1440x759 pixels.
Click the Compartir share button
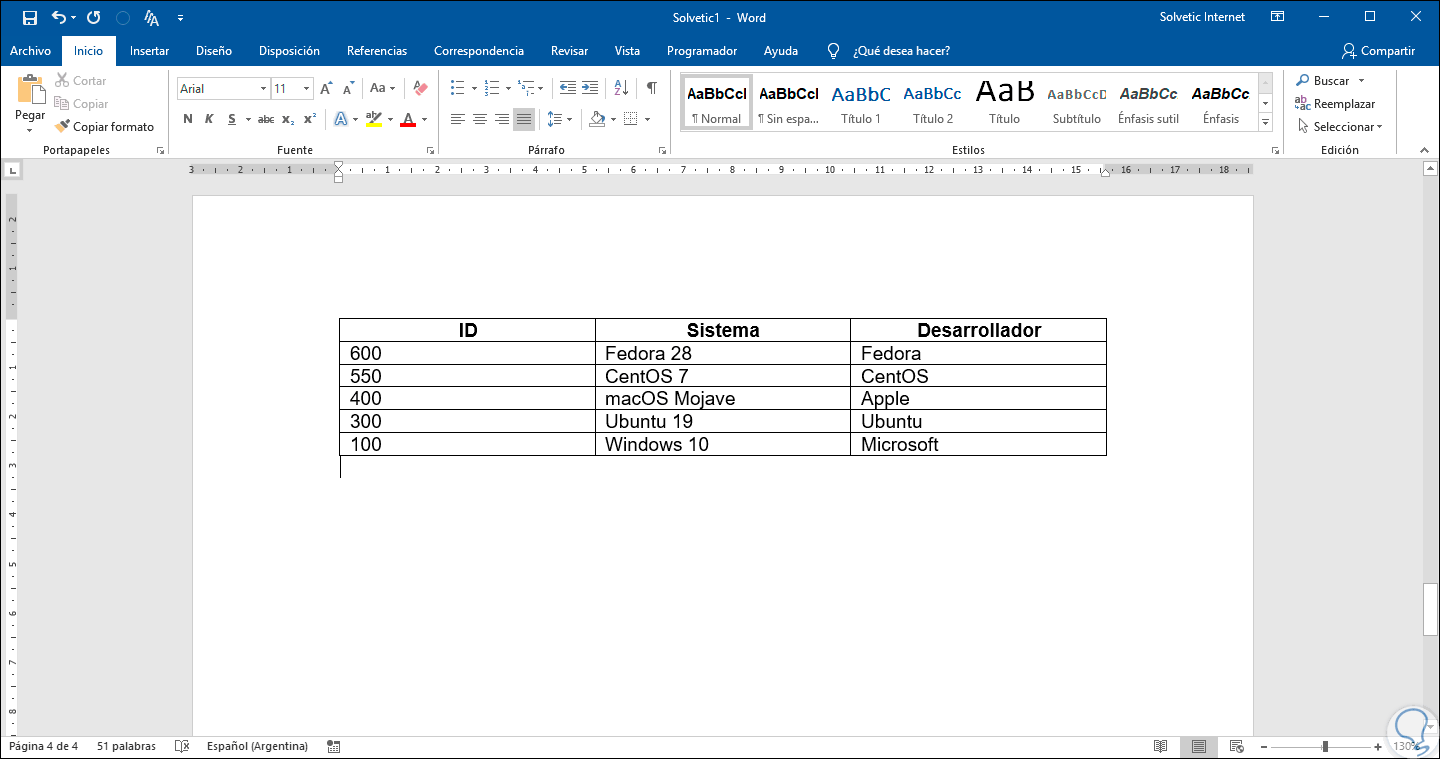1379,51
